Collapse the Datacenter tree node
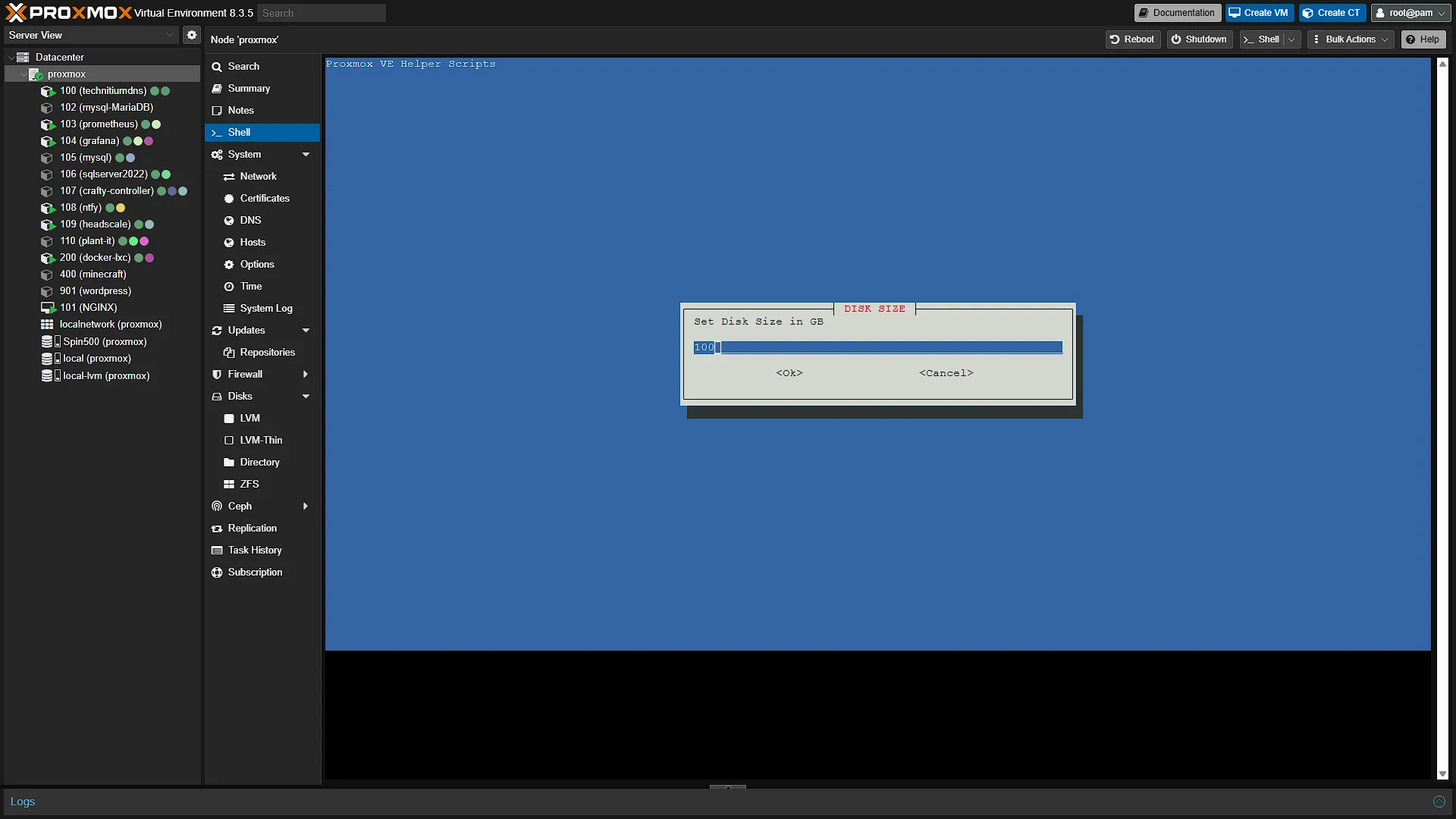The height and width of the screenshot is (819, 1456). pos(11,58)
